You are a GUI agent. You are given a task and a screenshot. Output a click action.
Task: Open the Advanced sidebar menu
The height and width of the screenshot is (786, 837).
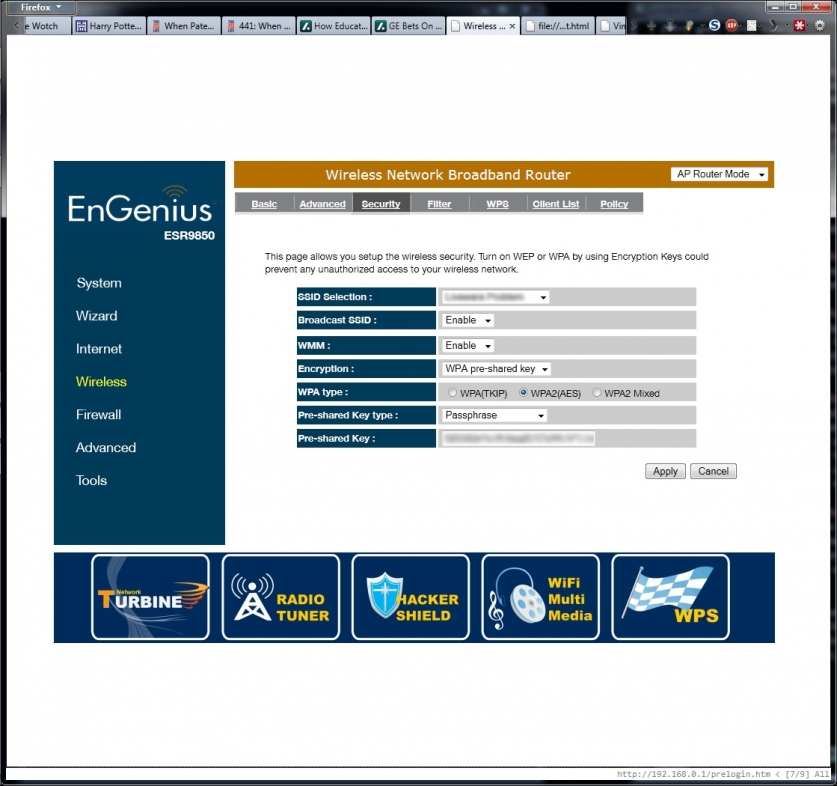click(106, 447)
